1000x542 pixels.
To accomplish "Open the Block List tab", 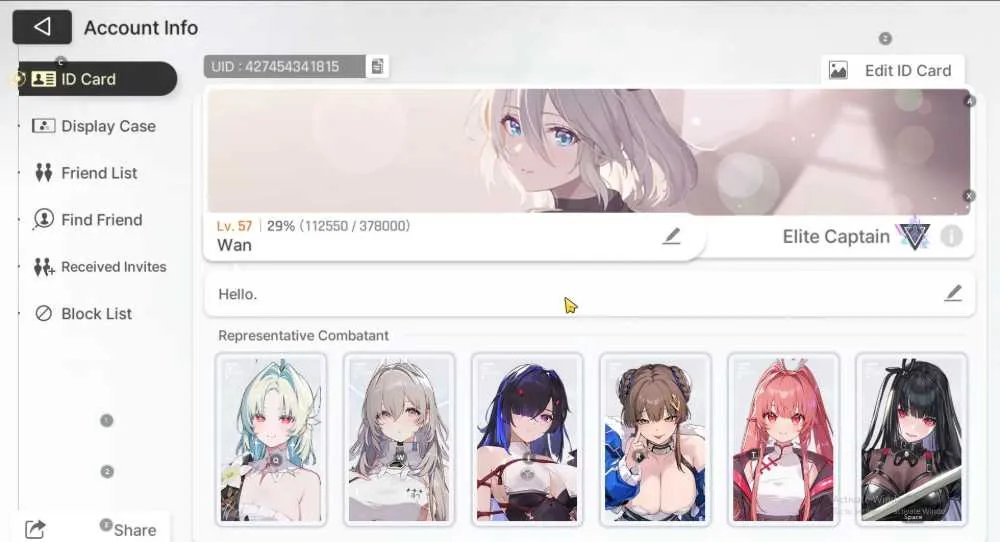I will [x=84, y=314].
